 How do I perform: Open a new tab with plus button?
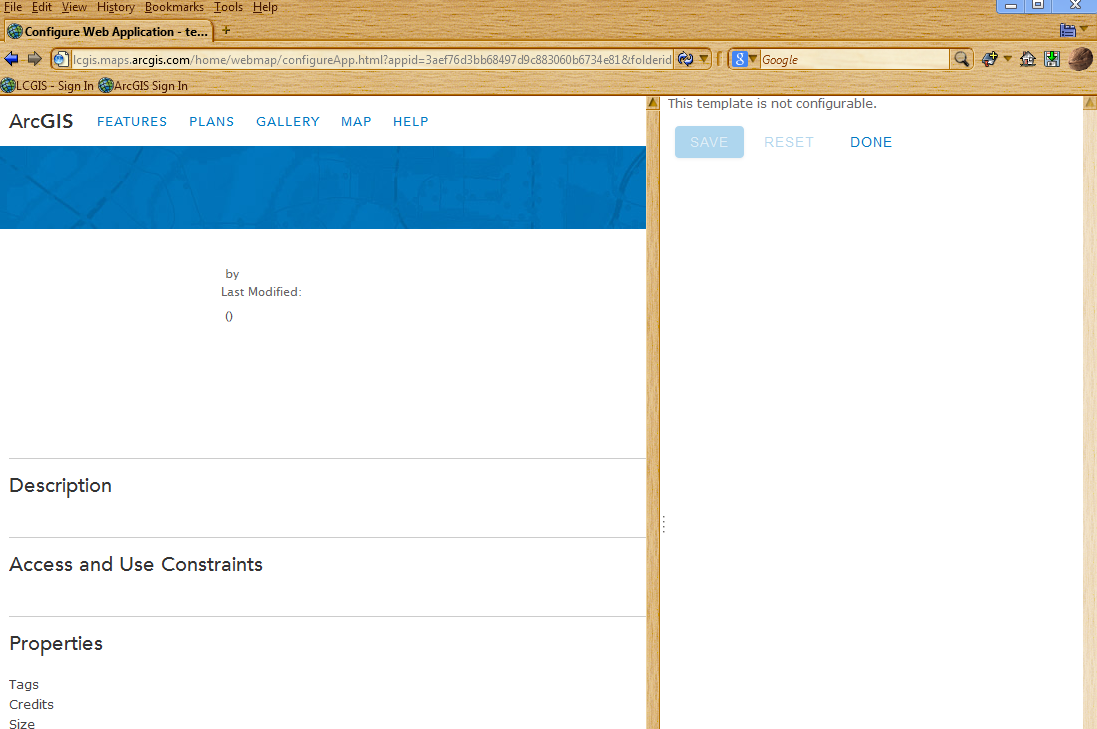(x=226, y=30)
